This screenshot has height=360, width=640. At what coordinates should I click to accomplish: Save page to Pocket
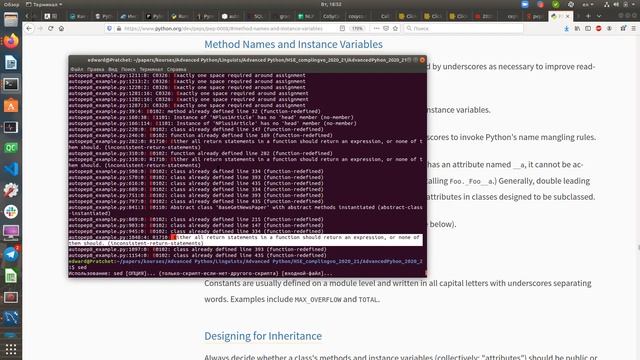pos(386,29)
